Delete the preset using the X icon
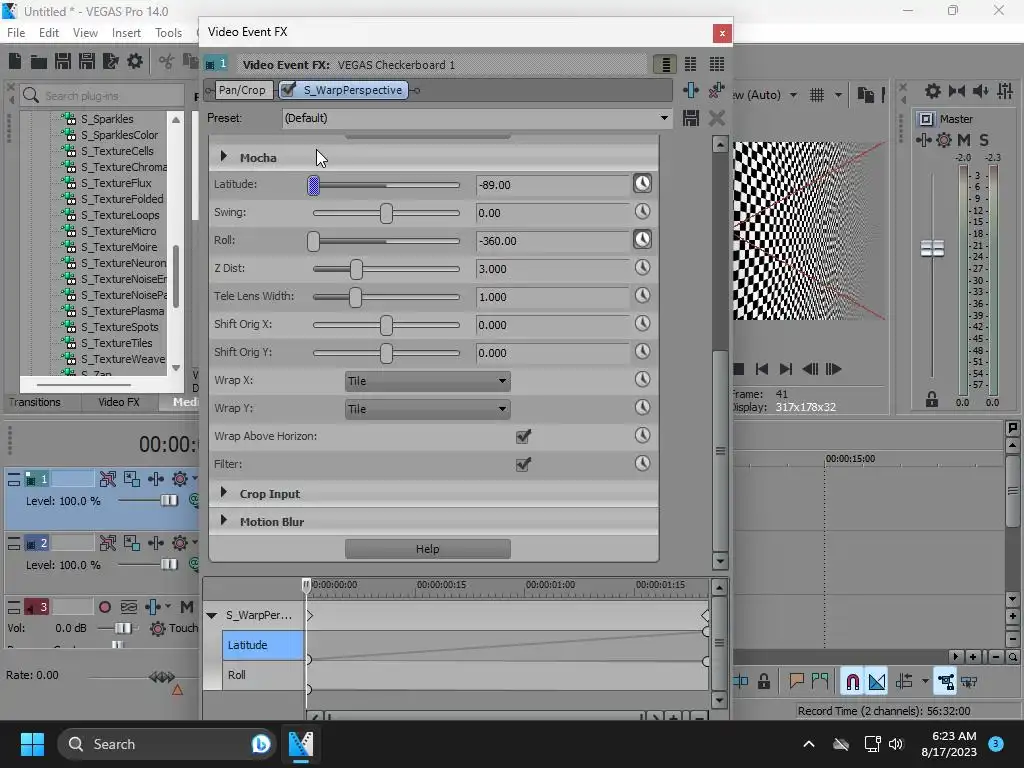The image size is (1024, 768). coord(716,118)
